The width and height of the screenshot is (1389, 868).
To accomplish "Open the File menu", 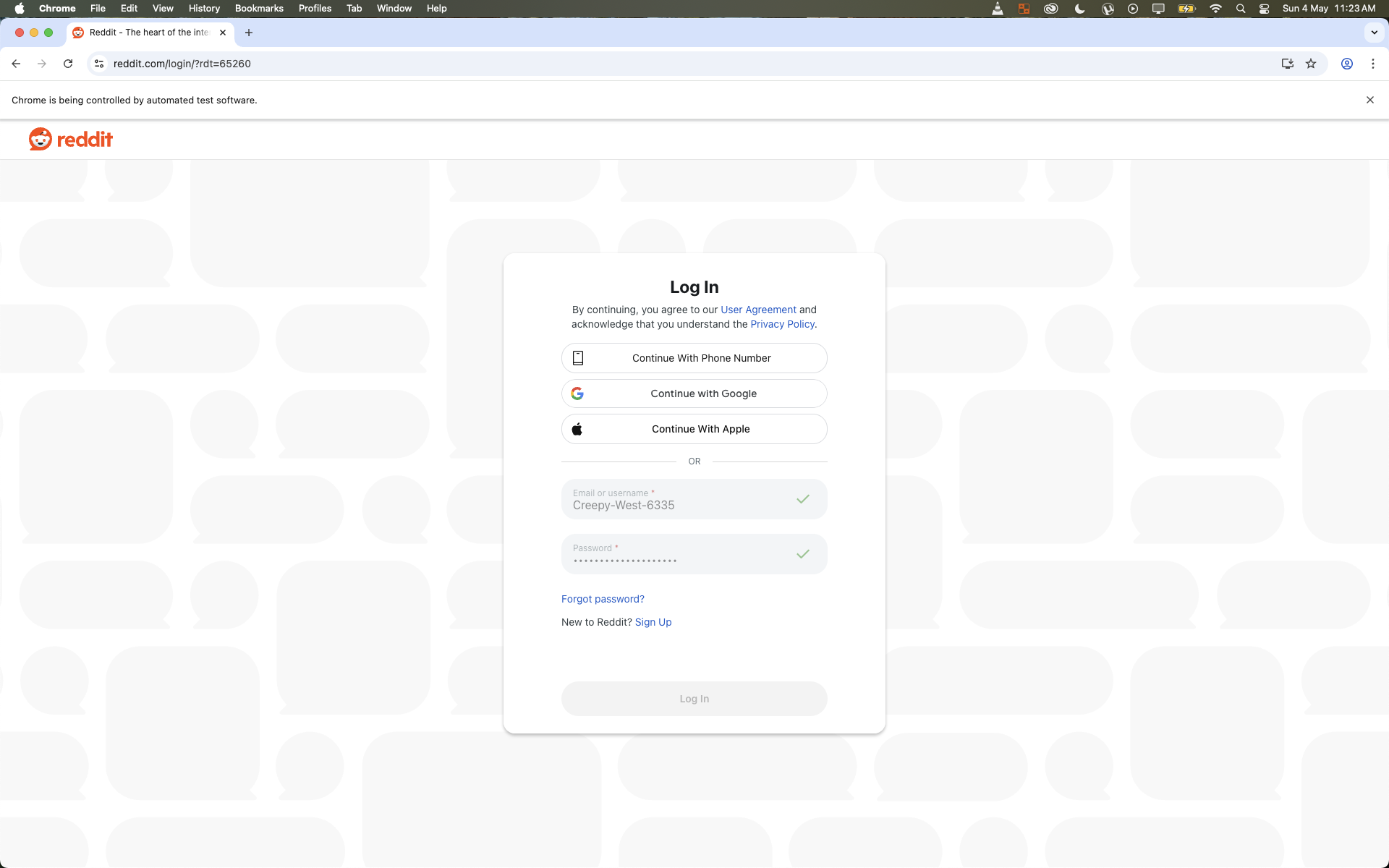I will click(x=98, y=9).
